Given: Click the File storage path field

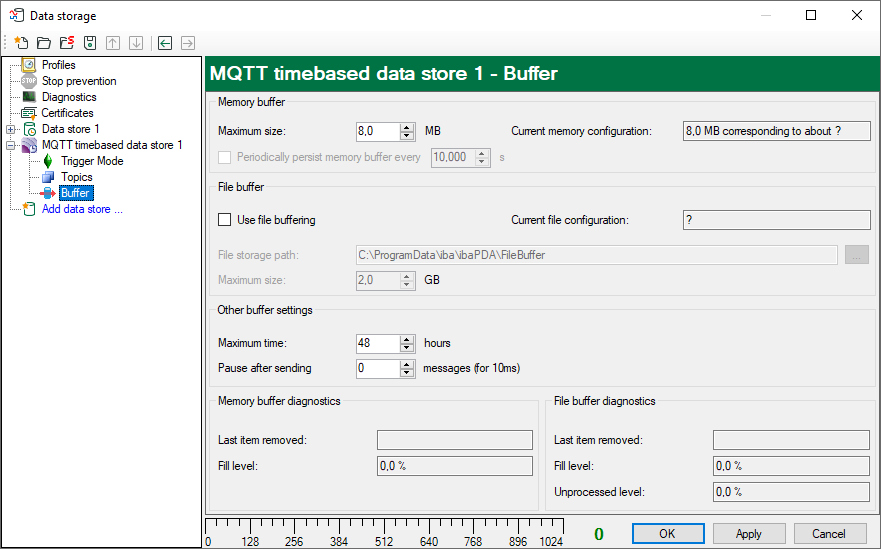Looking at the screenshot, I should pos(597,255).
